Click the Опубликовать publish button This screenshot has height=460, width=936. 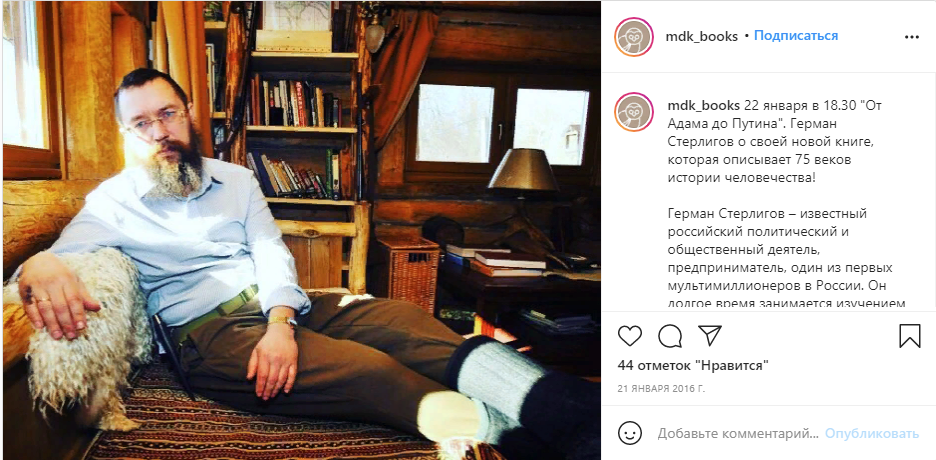(872, 434)
